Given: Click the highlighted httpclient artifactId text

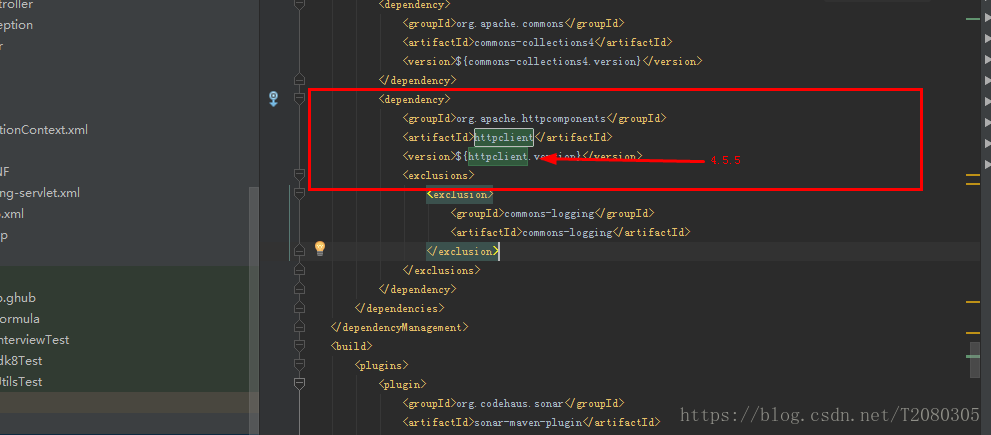Looking at the screenshot, I should 503,137.
